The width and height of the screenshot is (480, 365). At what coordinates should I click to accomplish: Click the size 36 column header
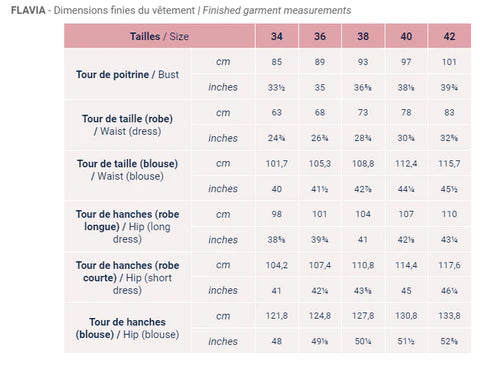tap(320, 36)
